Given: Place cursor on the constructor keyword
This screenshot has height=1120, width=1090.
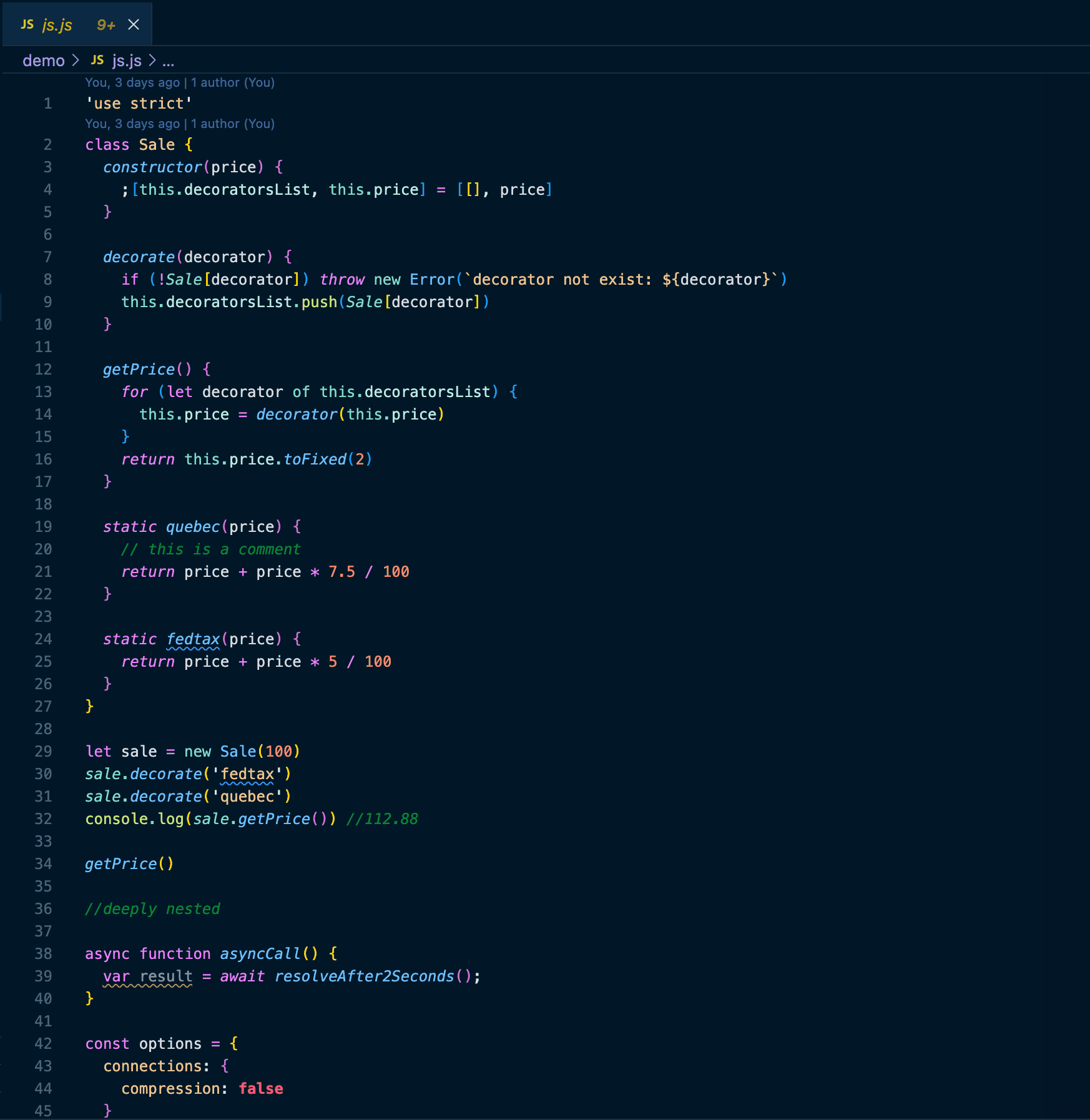Looking at the screenshot, I should pos(152,167).
